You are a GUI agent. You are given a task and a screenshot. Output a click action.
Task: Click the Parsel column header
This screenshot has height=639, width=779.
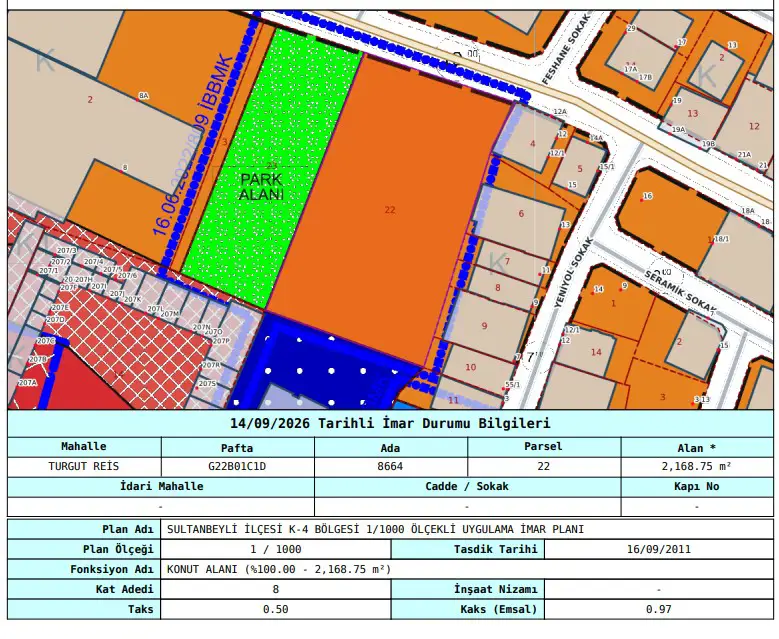[x=543, y=446]
